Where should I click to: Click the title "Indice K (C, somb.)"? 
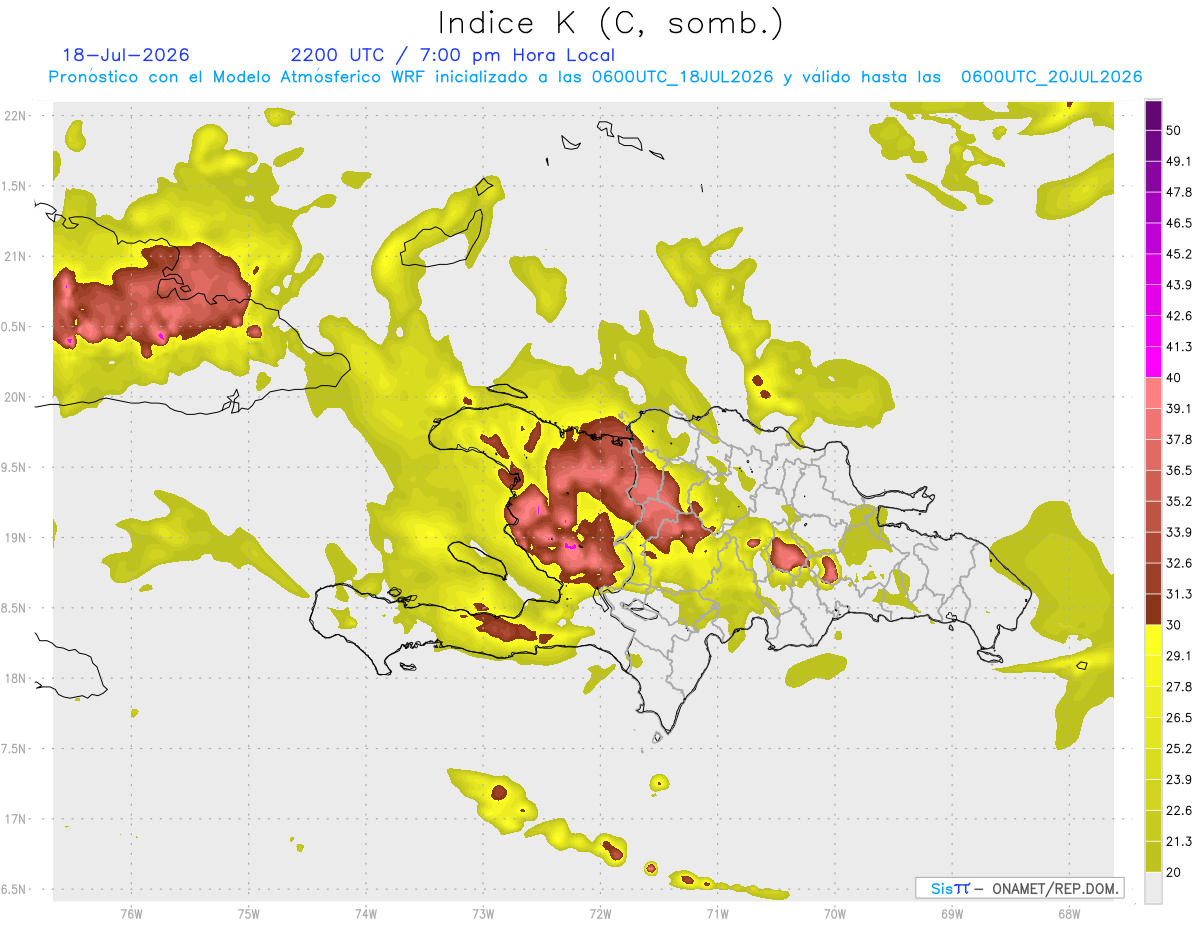[611, 23]
